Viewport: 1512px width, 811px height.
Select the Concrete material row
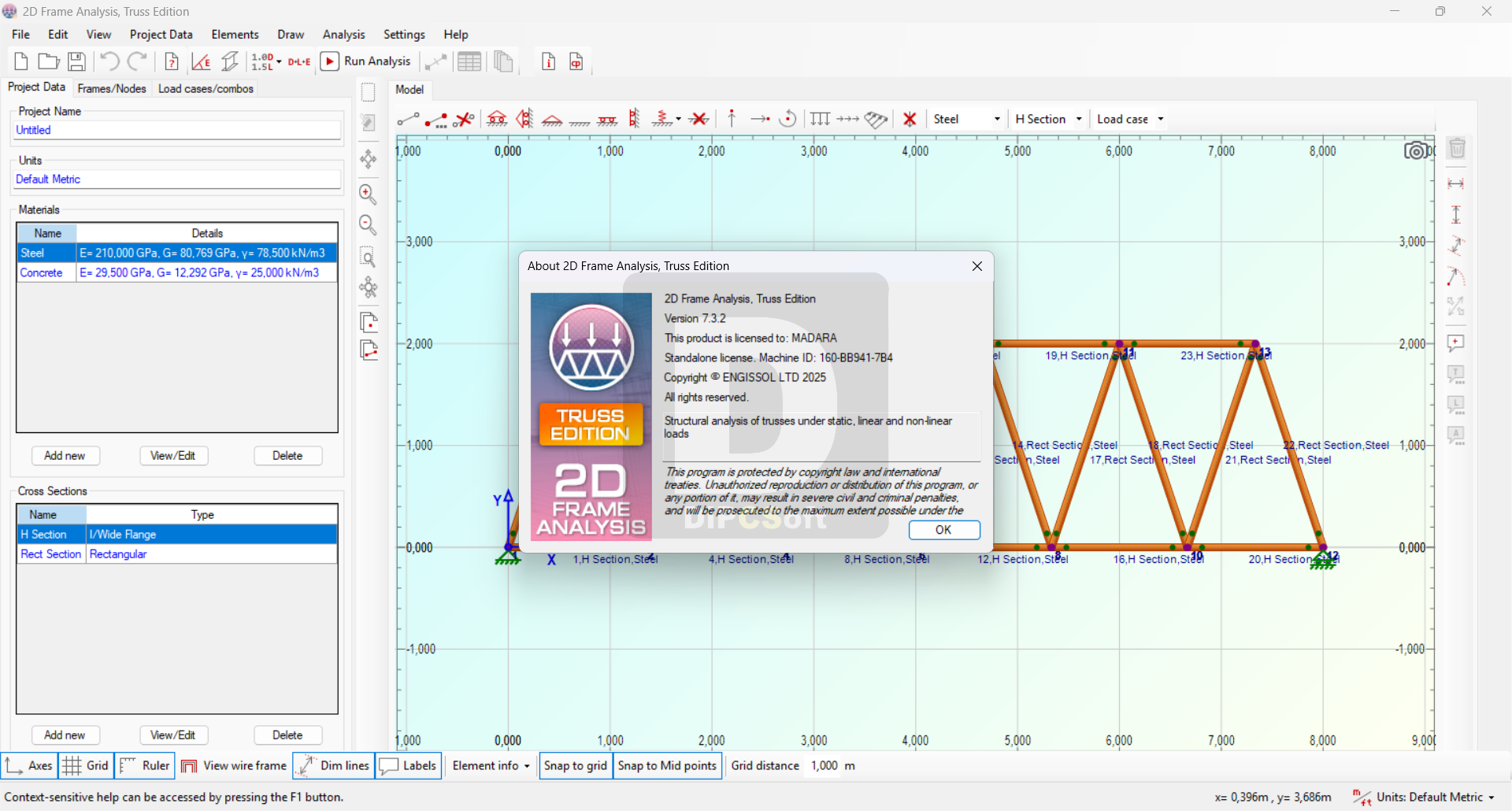[x=177, y=272]
